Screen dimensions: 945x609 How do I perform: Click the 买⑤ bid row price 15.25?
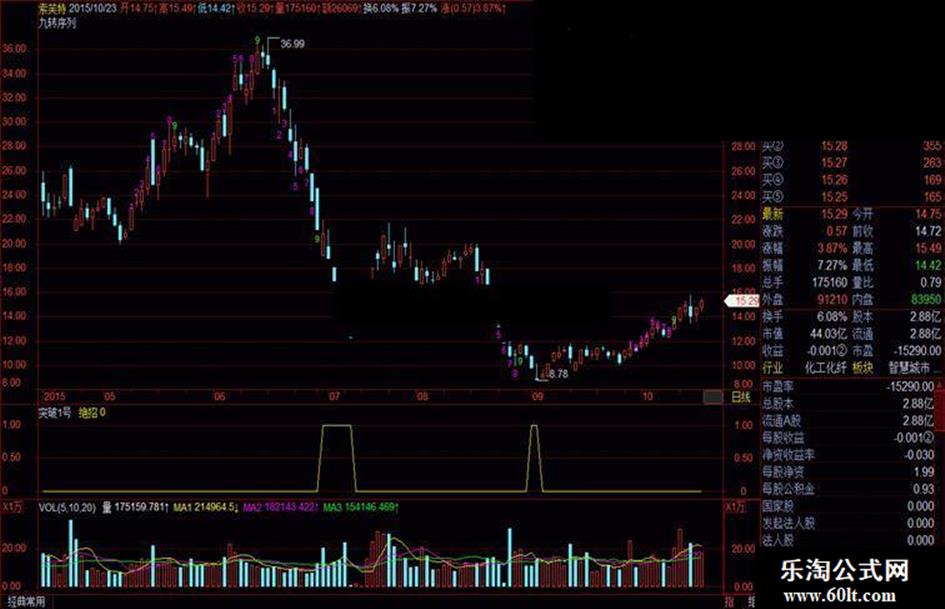834,197
